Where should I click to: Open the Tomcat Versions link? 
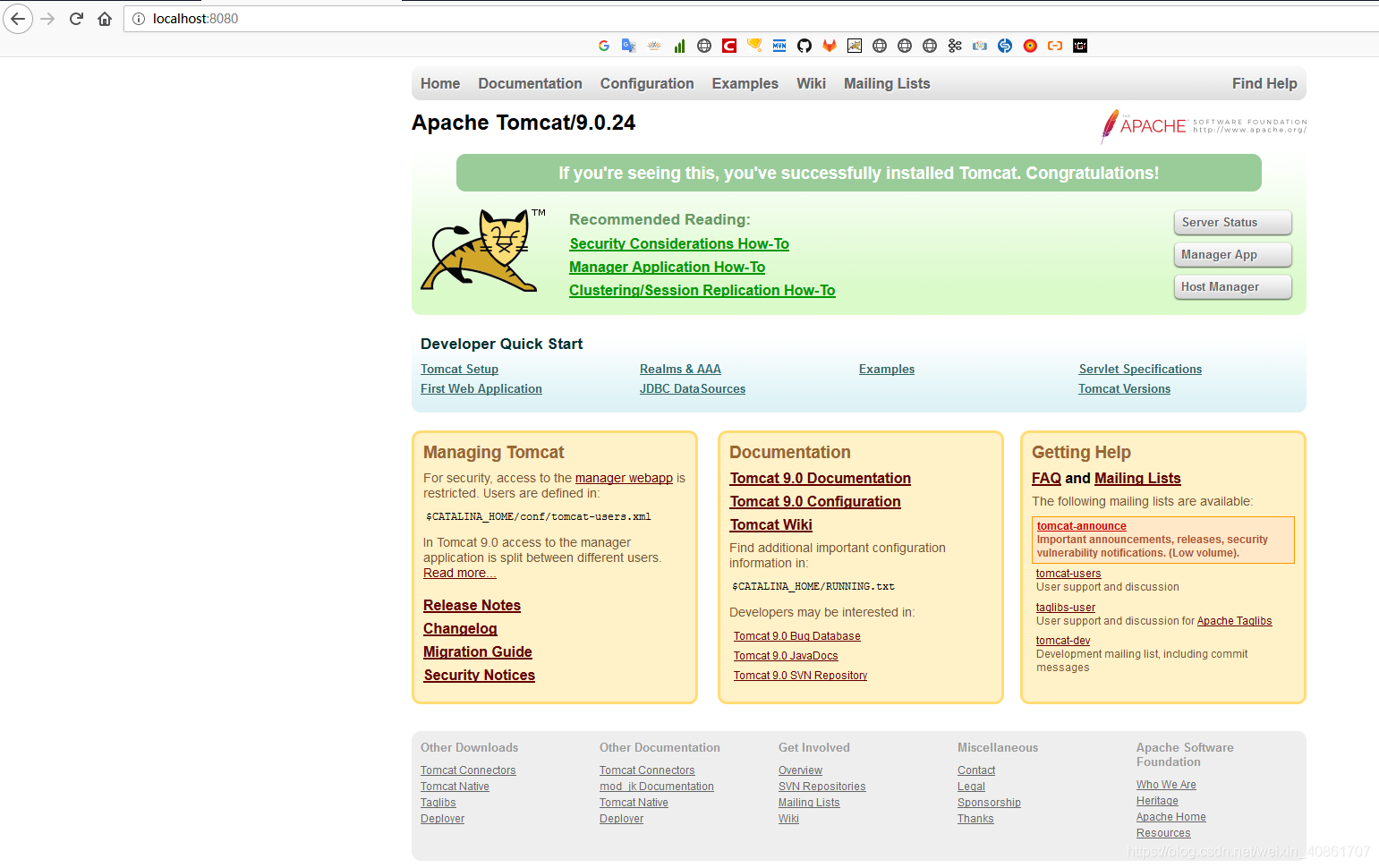pos(1124,388)
